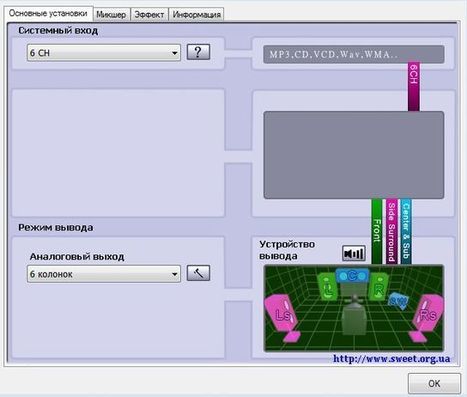Select the front left L speaker

tap(327, 286)
